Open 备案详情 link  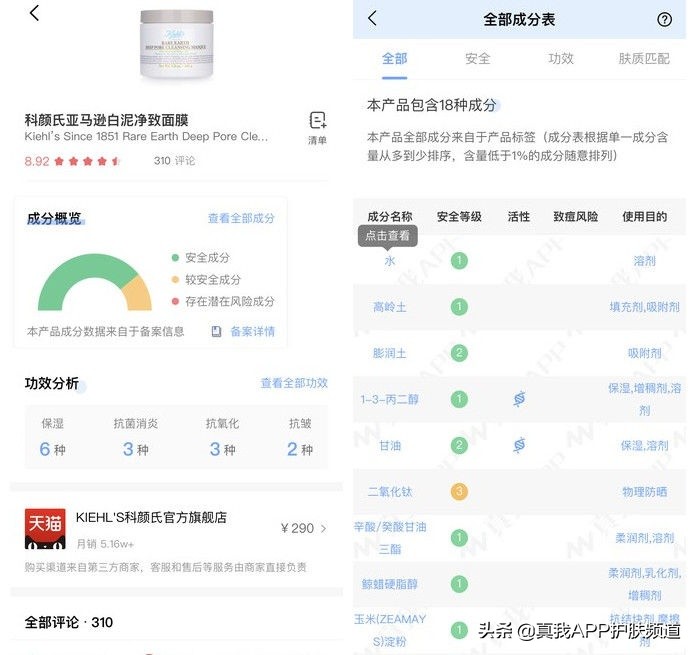253,331
